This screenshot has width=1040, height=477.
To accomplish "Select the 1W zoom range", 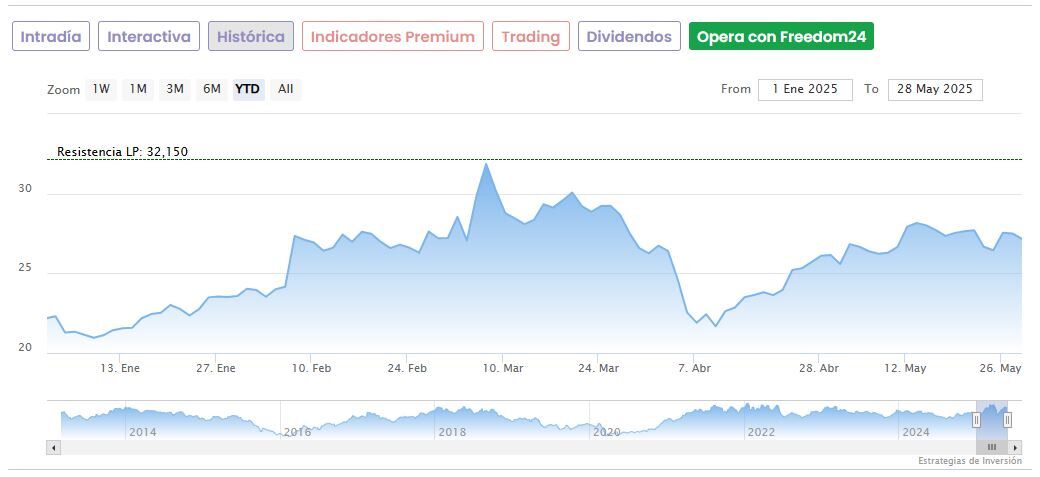I will [101, 89].
